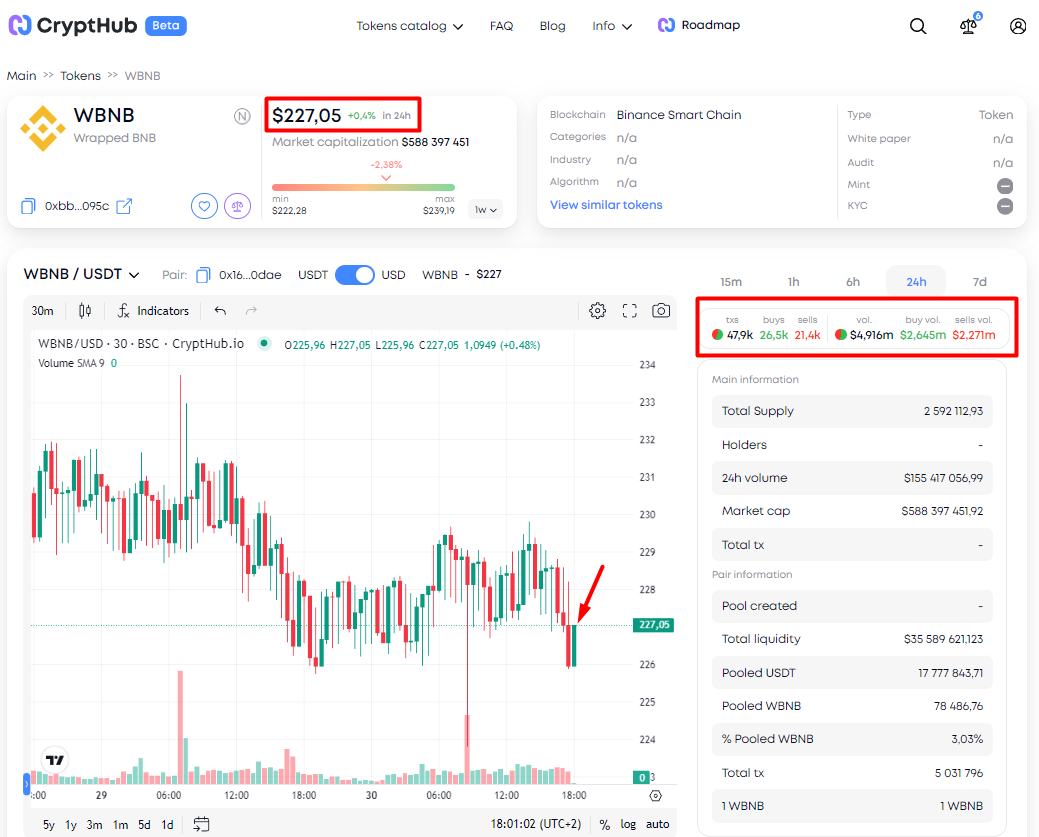Click the compare scales icon in header
1039x837 pixels.
[x=967, y=26]
